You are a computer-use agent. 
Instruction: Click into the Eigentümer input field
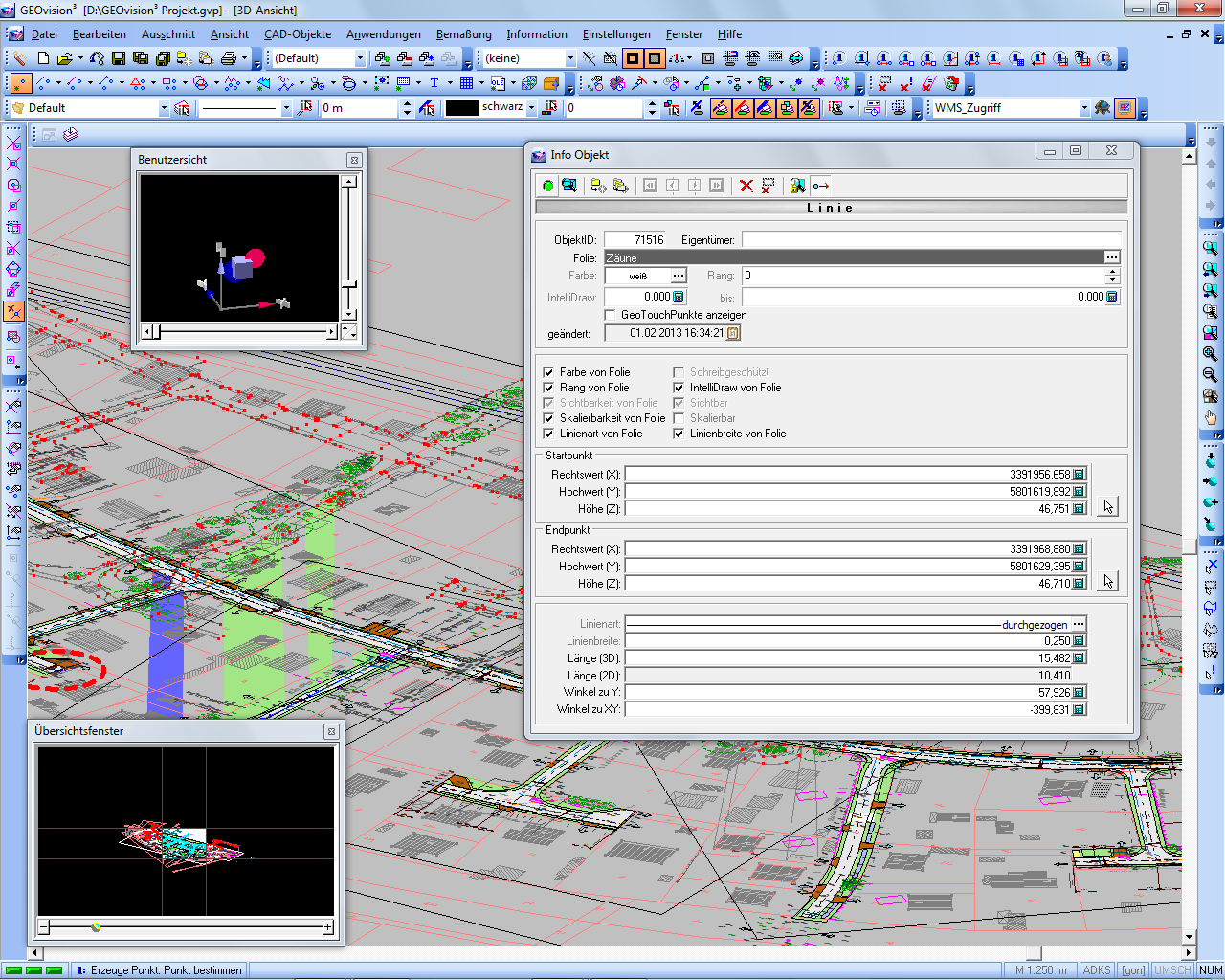(931, 239)
